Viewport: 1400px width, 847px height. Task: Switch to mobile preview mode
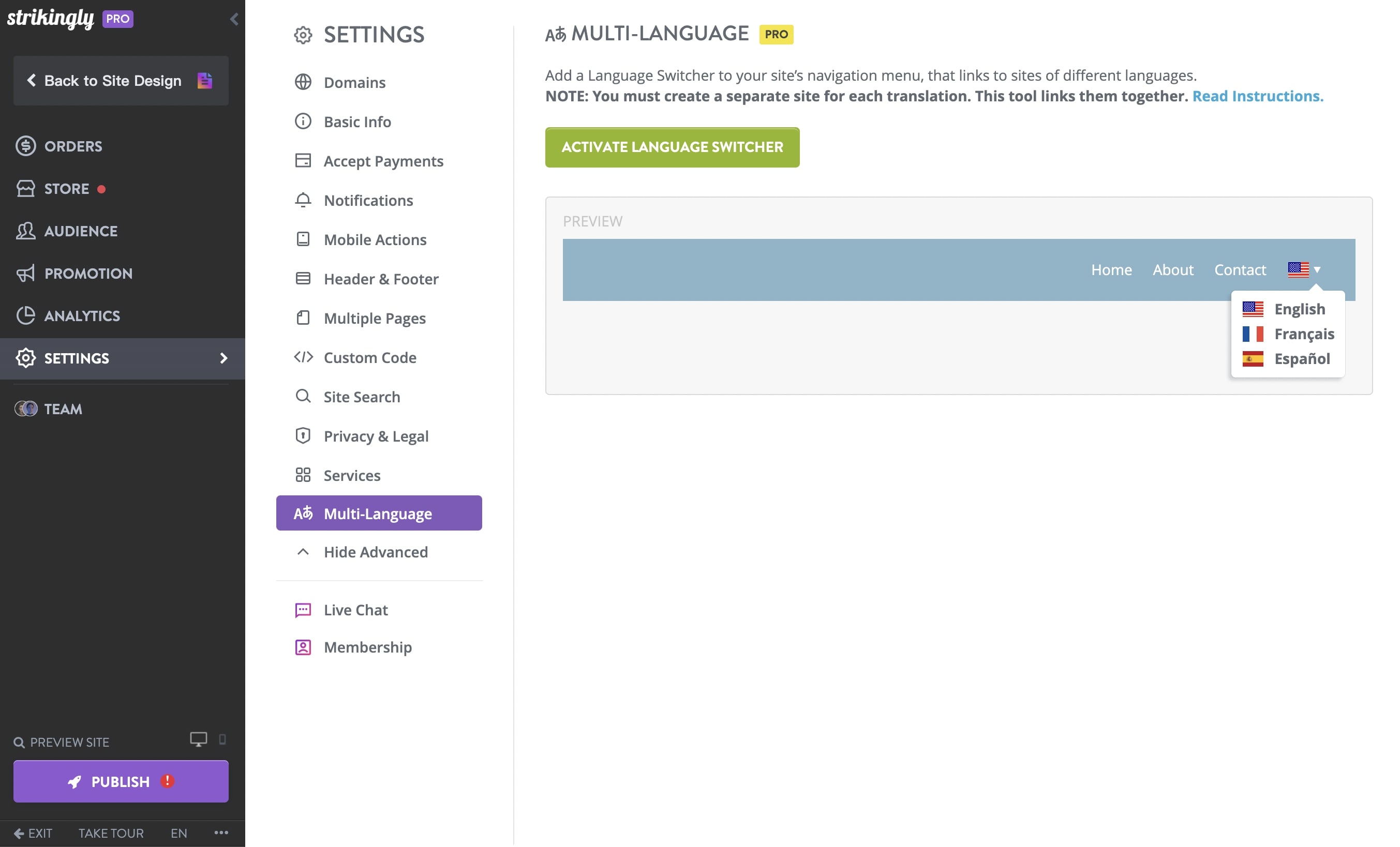(x=222, y=740)
